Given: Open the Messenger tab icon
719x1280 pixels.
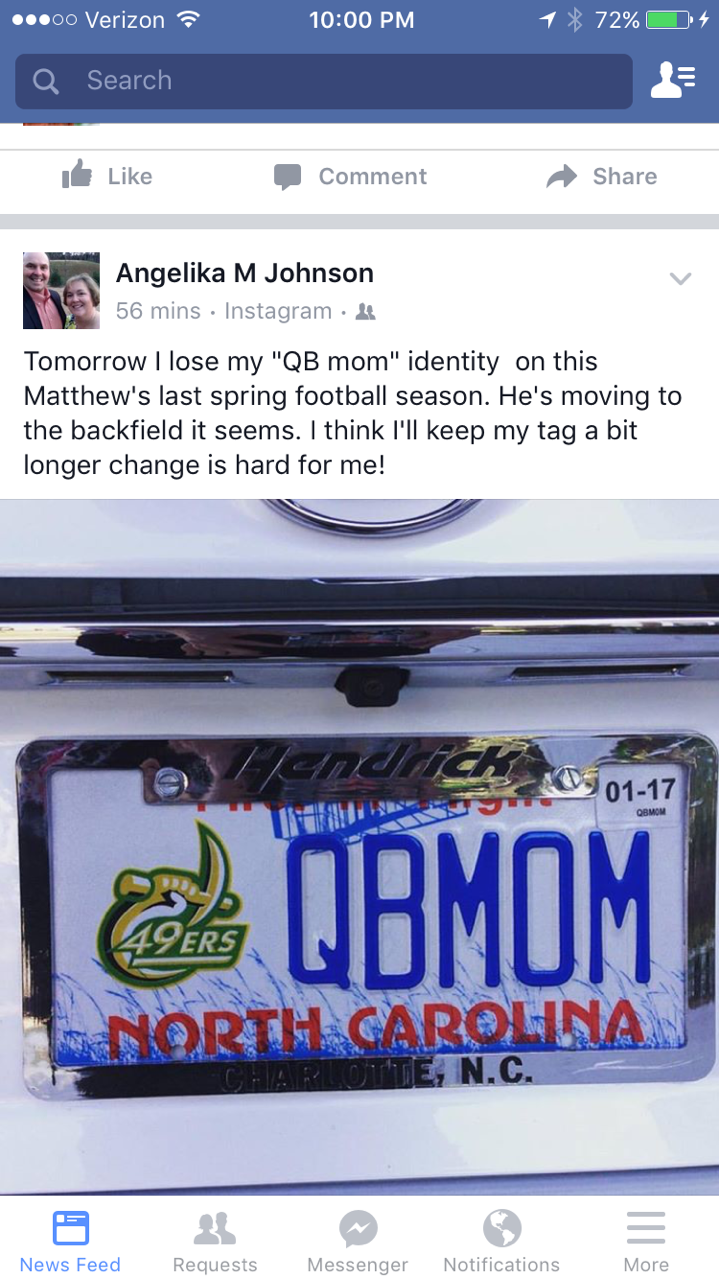Looking at the screenshot, I should pyautogui.click(x=358, y=1228).
